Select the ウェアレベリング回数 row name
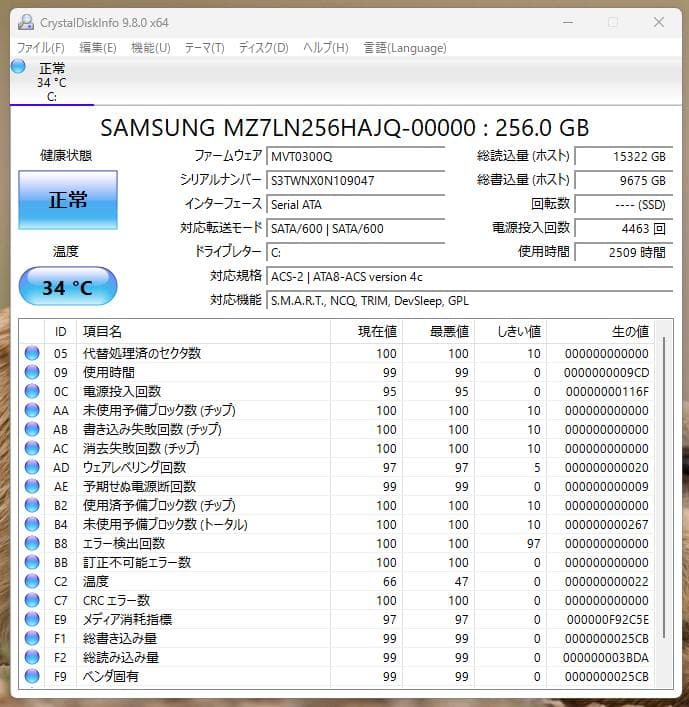The image size is (689, 707). pos(134,467)
